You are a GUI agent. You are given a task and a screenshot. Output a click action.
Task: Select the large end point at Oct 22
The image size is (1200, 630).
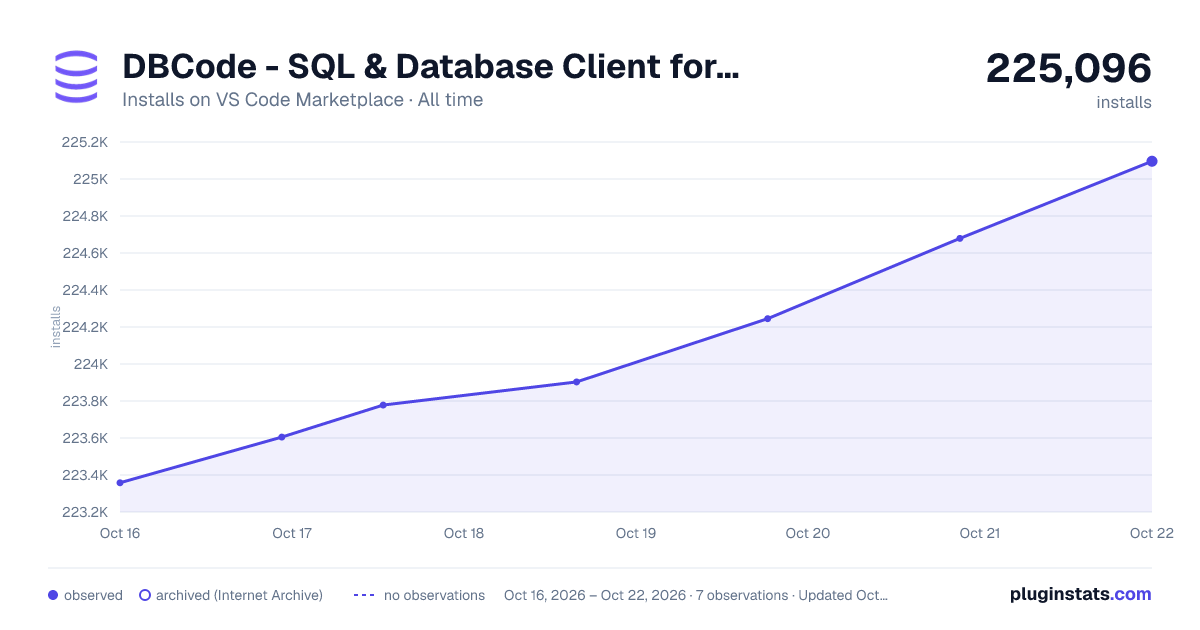(x=1152, y=161)
